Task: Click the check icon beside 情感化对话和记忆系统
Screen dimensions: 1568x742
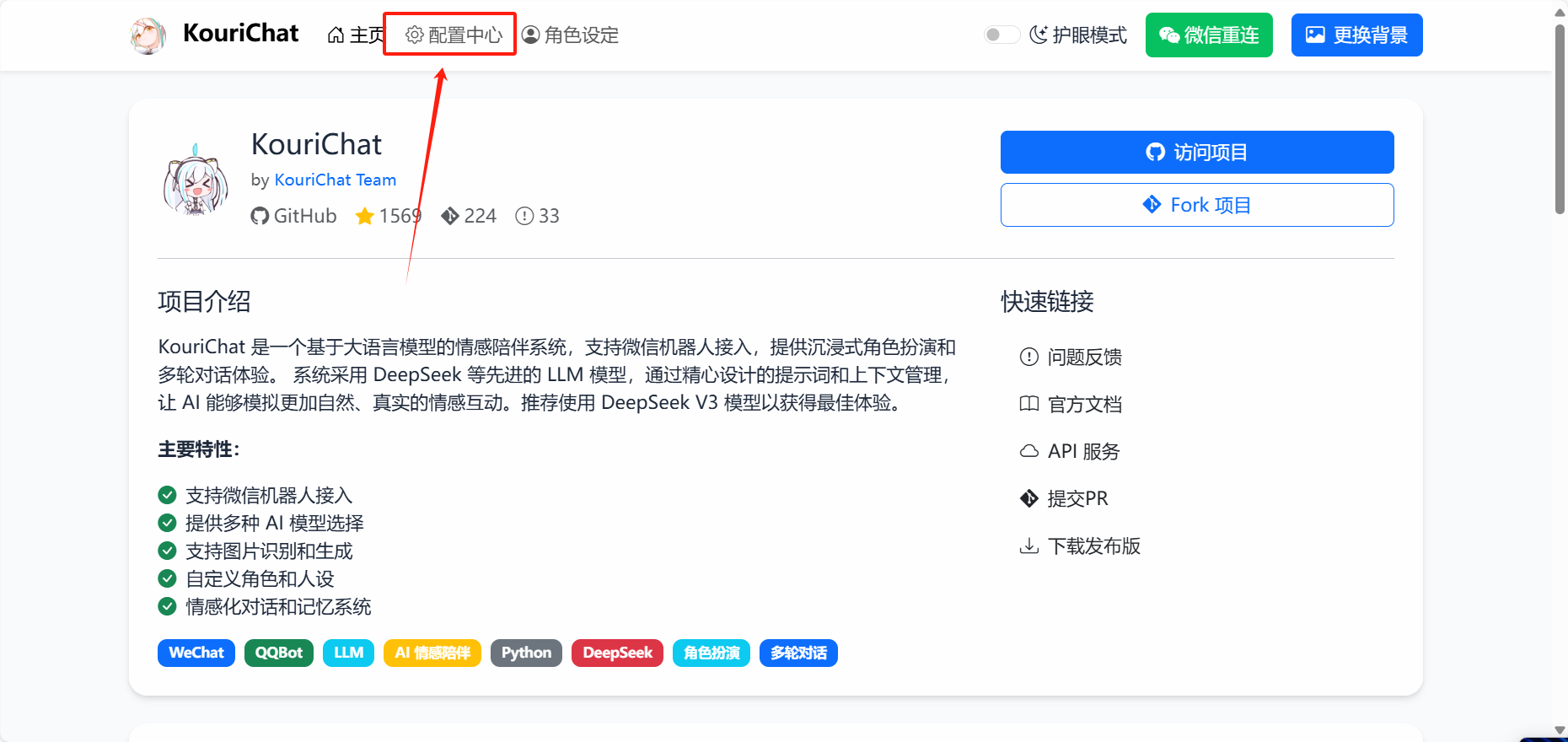Action: point(168,606)
